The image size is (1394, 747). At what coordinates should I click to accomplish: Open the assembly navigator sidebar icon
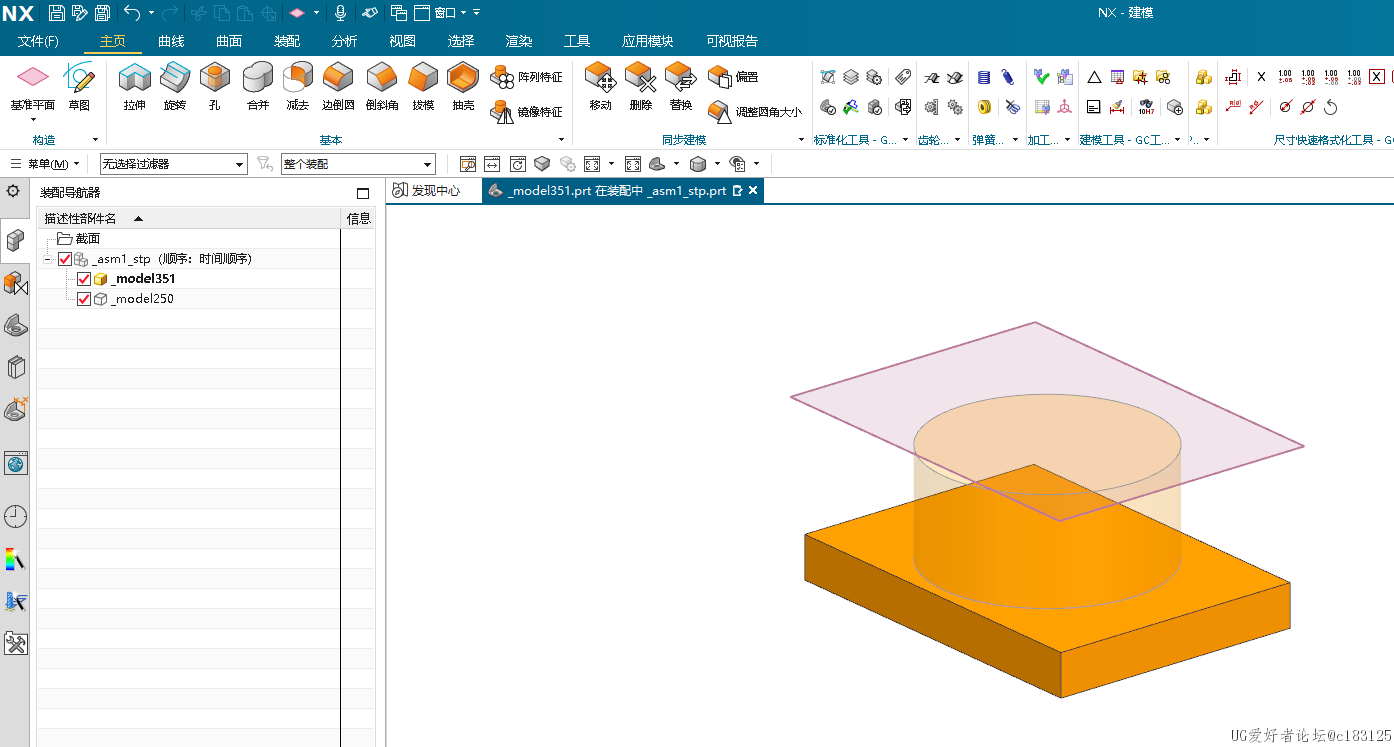click(x=15, y=240)
